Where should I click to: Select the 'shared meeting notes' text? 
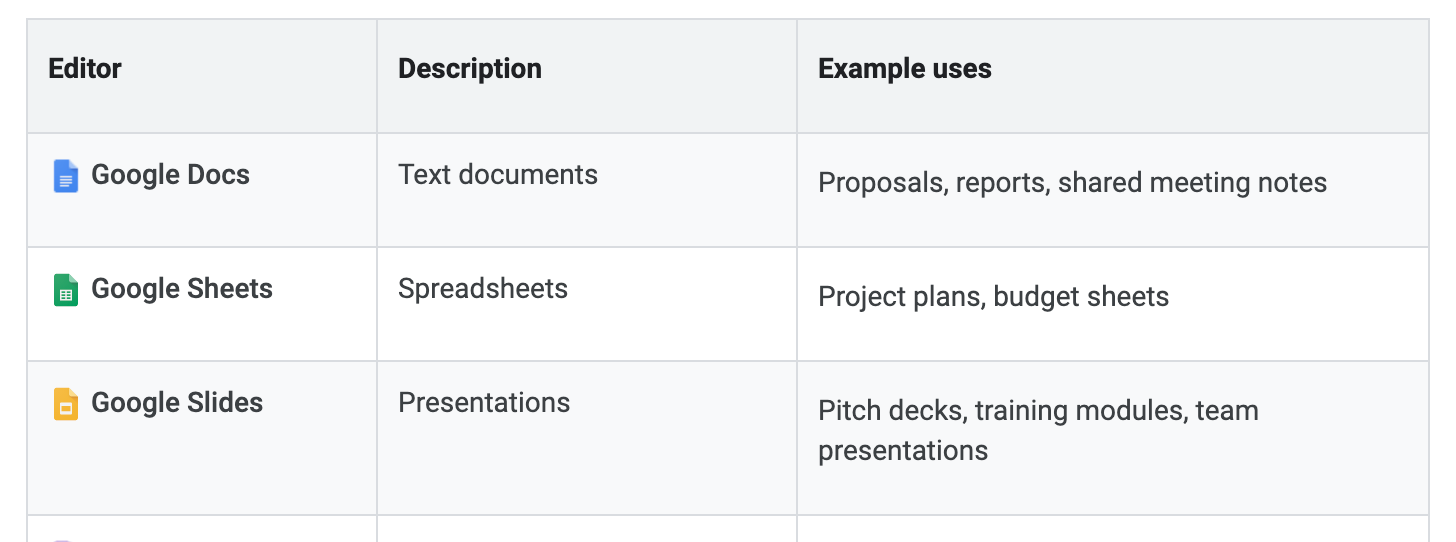(x=1192, y=183)
